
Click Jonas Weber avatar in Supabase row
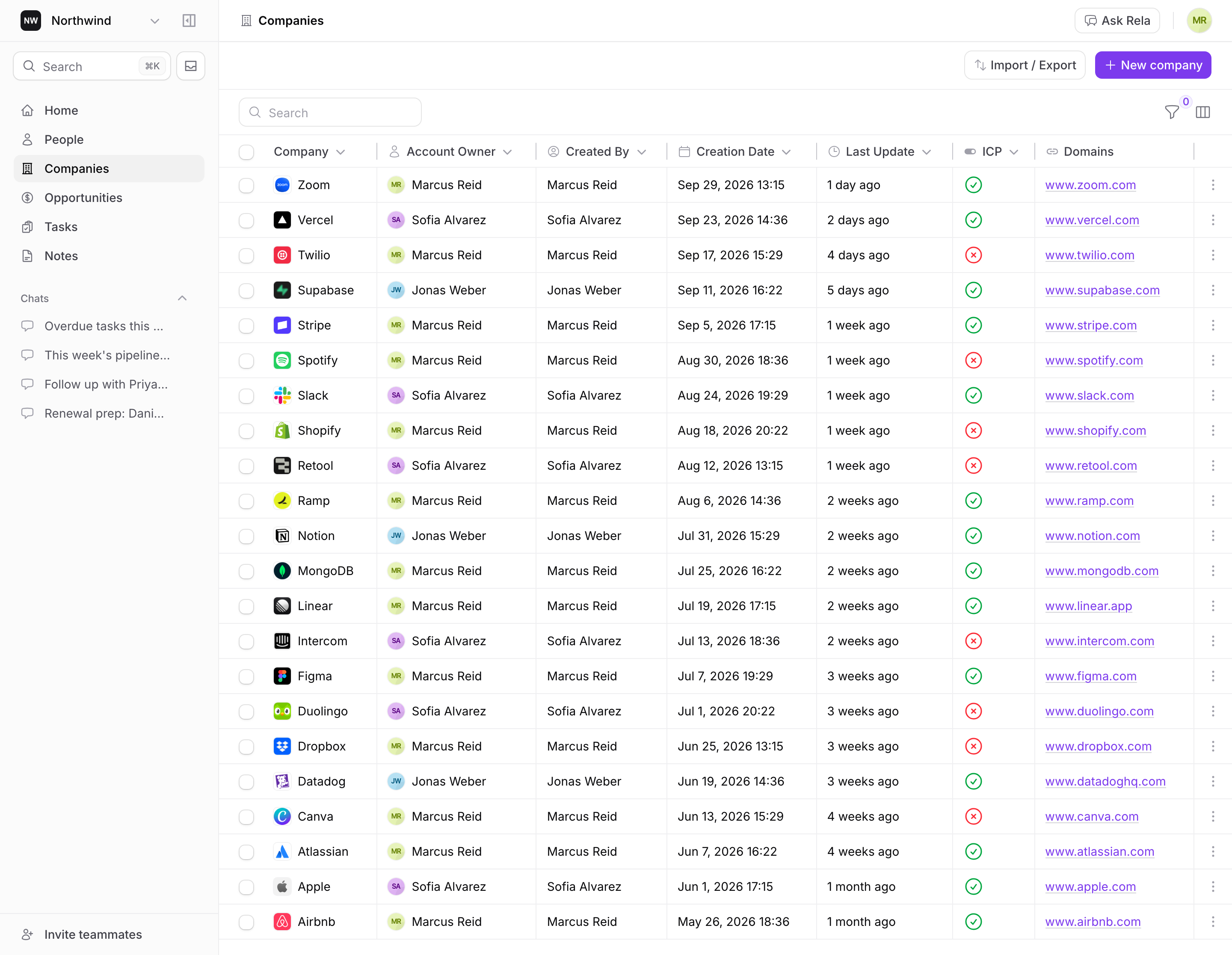point(396,291)
